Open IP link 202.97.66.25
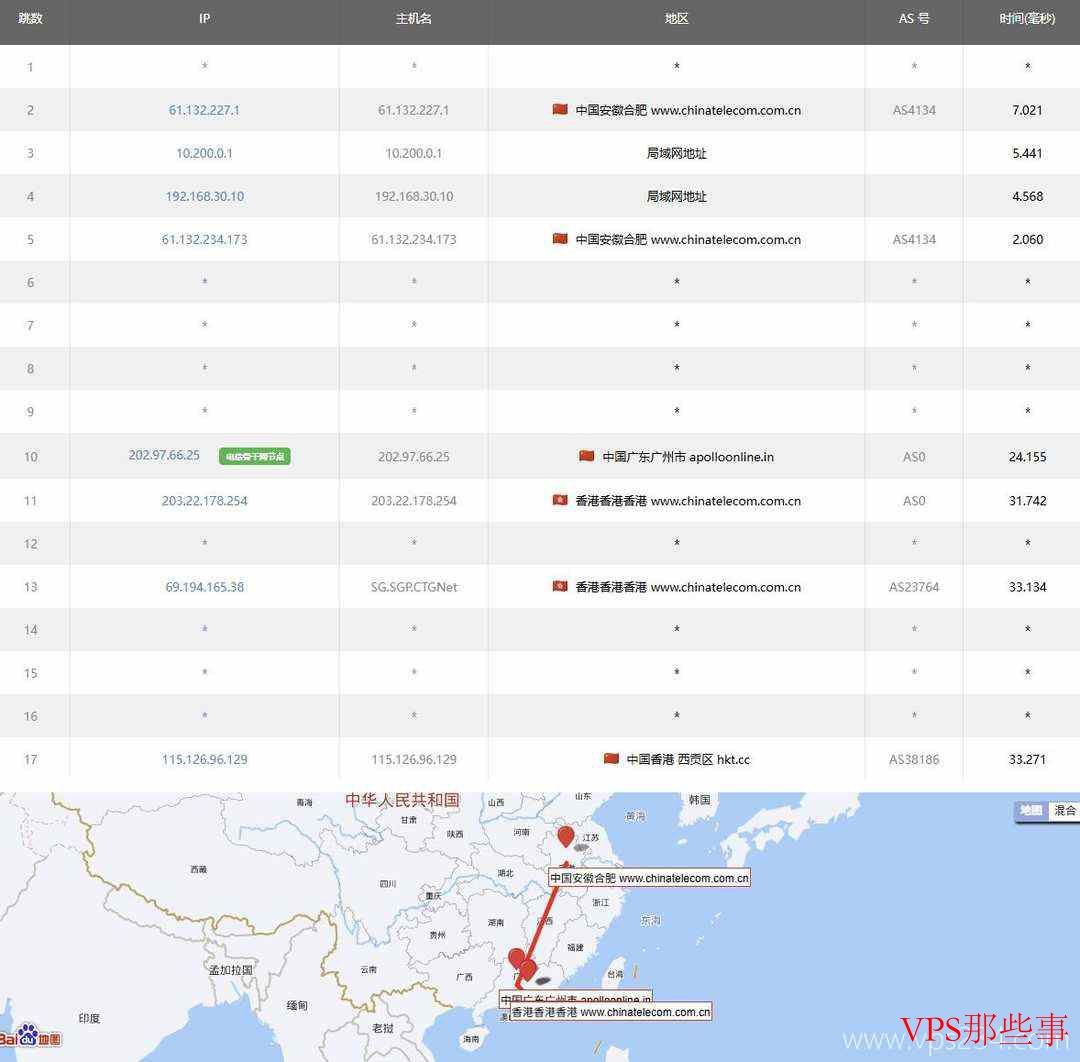1080x1062 pixels. pos(164,455)
